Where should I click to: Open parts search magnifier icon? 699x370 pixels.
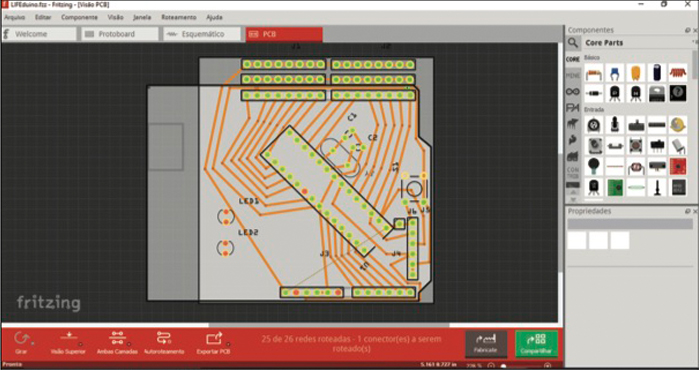tap(573, 43)
